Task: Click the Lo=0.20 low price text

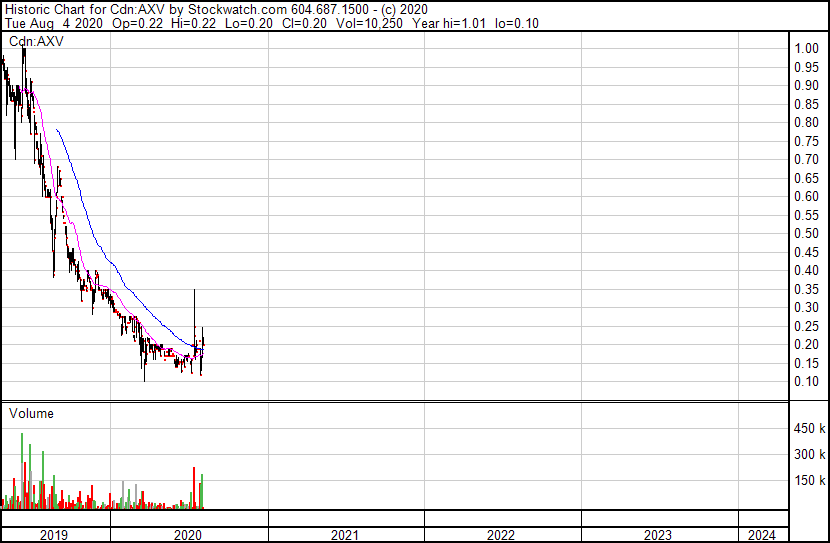Action: (x=249, y=23)
